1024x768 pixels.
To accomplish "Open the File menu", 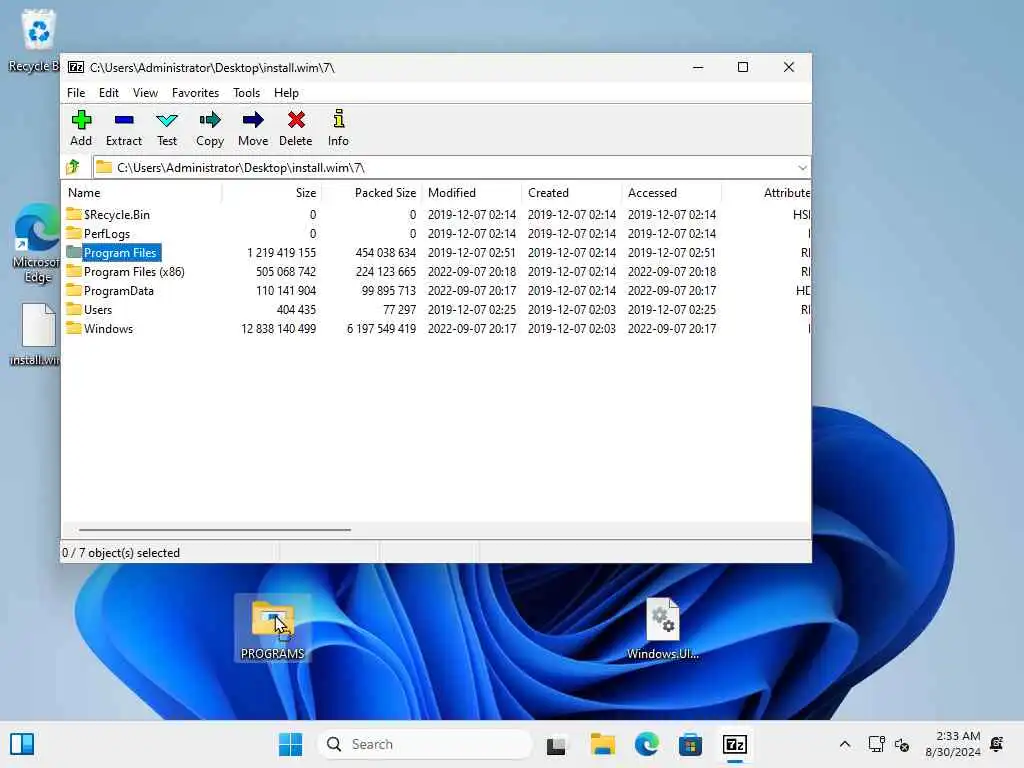I will (x=76, y=93).
